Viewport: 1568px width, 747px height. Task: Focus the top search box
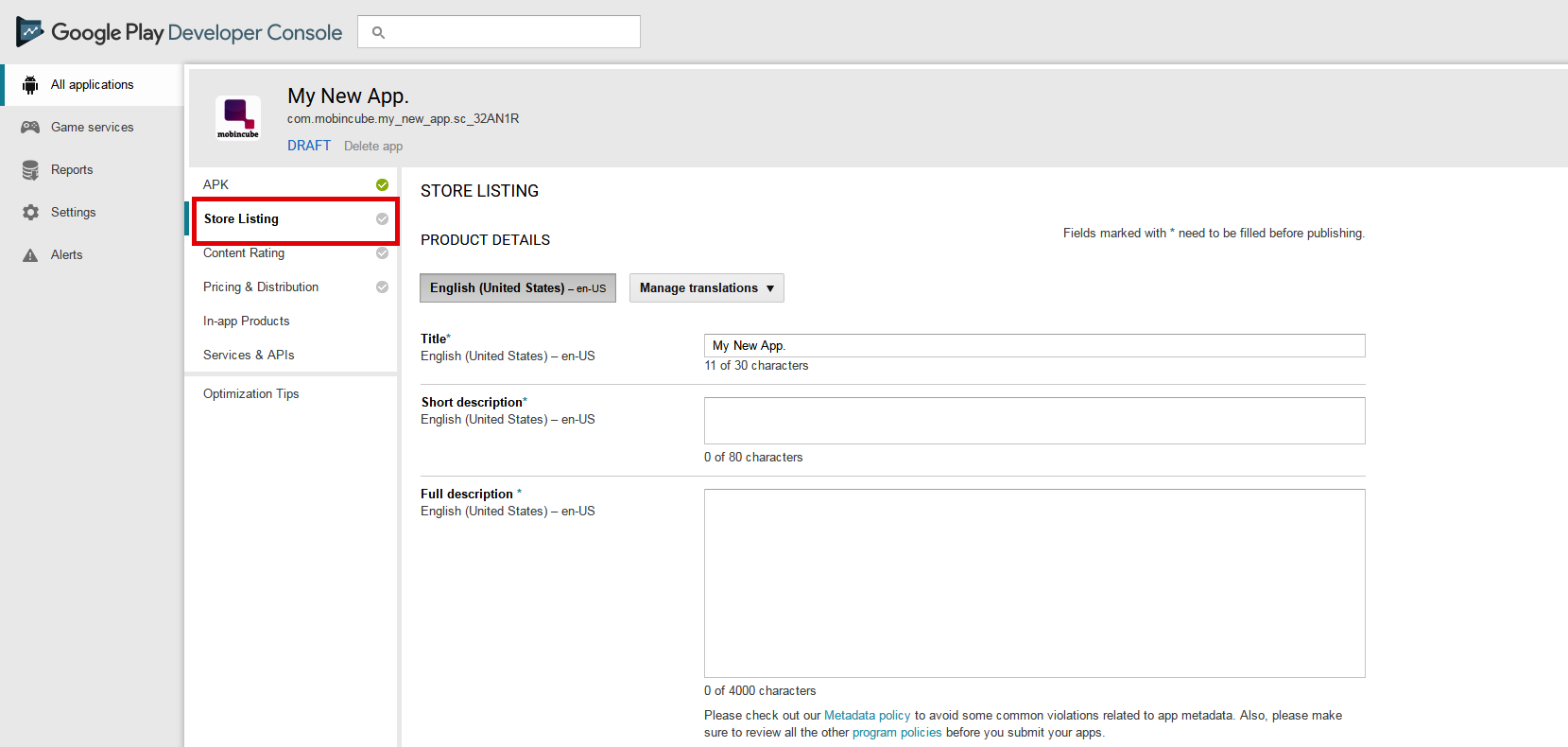point(499,32)
